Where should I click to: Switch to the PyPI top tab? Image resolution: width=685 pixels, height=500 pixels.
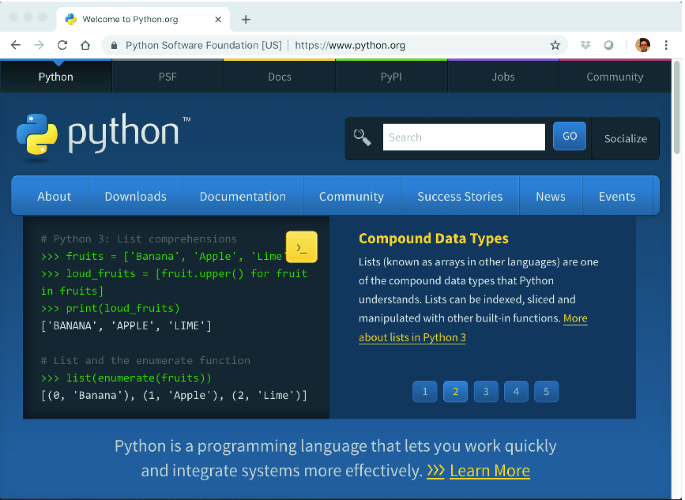pos(391,77)
